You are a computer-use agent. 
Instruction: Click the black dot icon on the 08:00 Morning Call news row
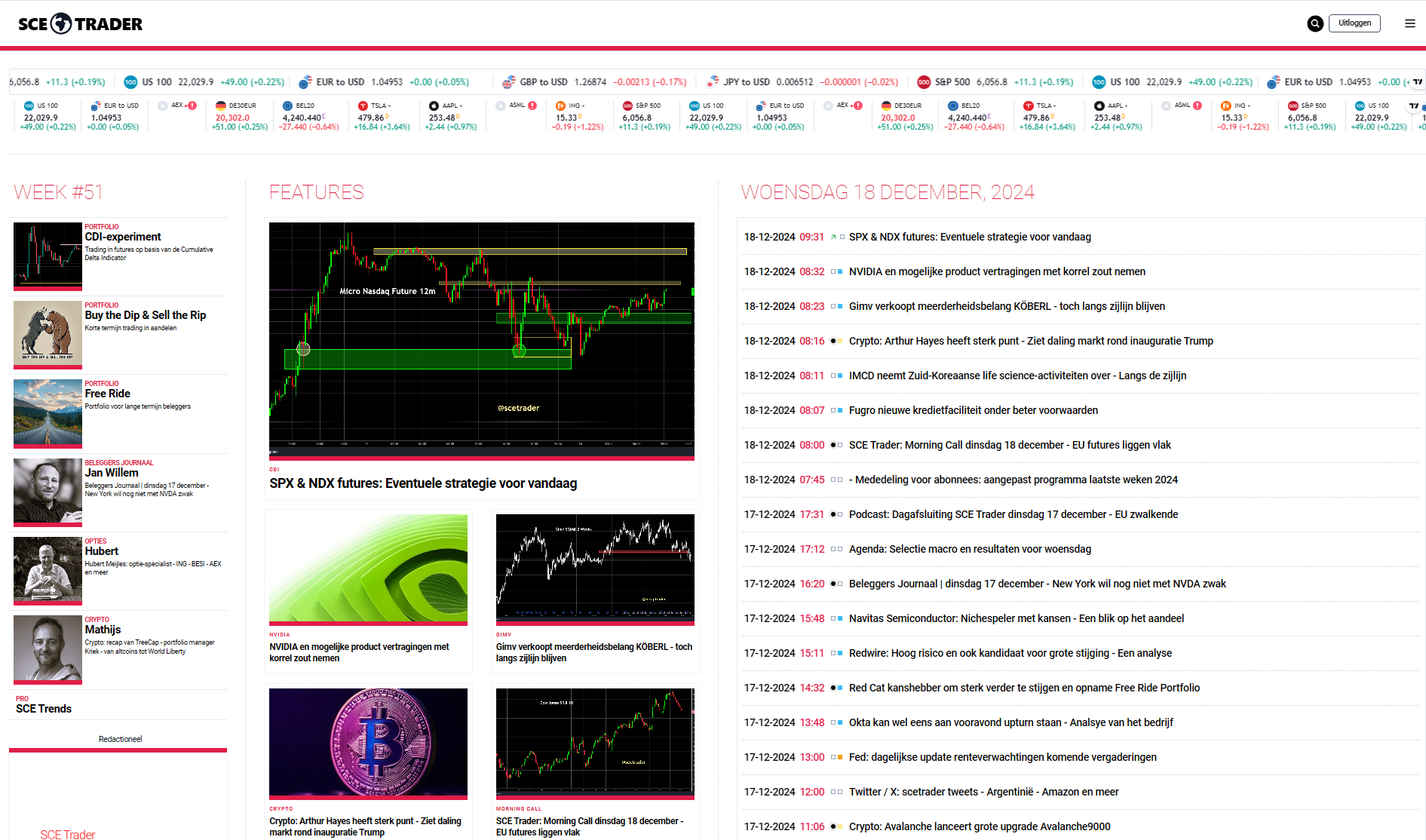click(833, 445)
